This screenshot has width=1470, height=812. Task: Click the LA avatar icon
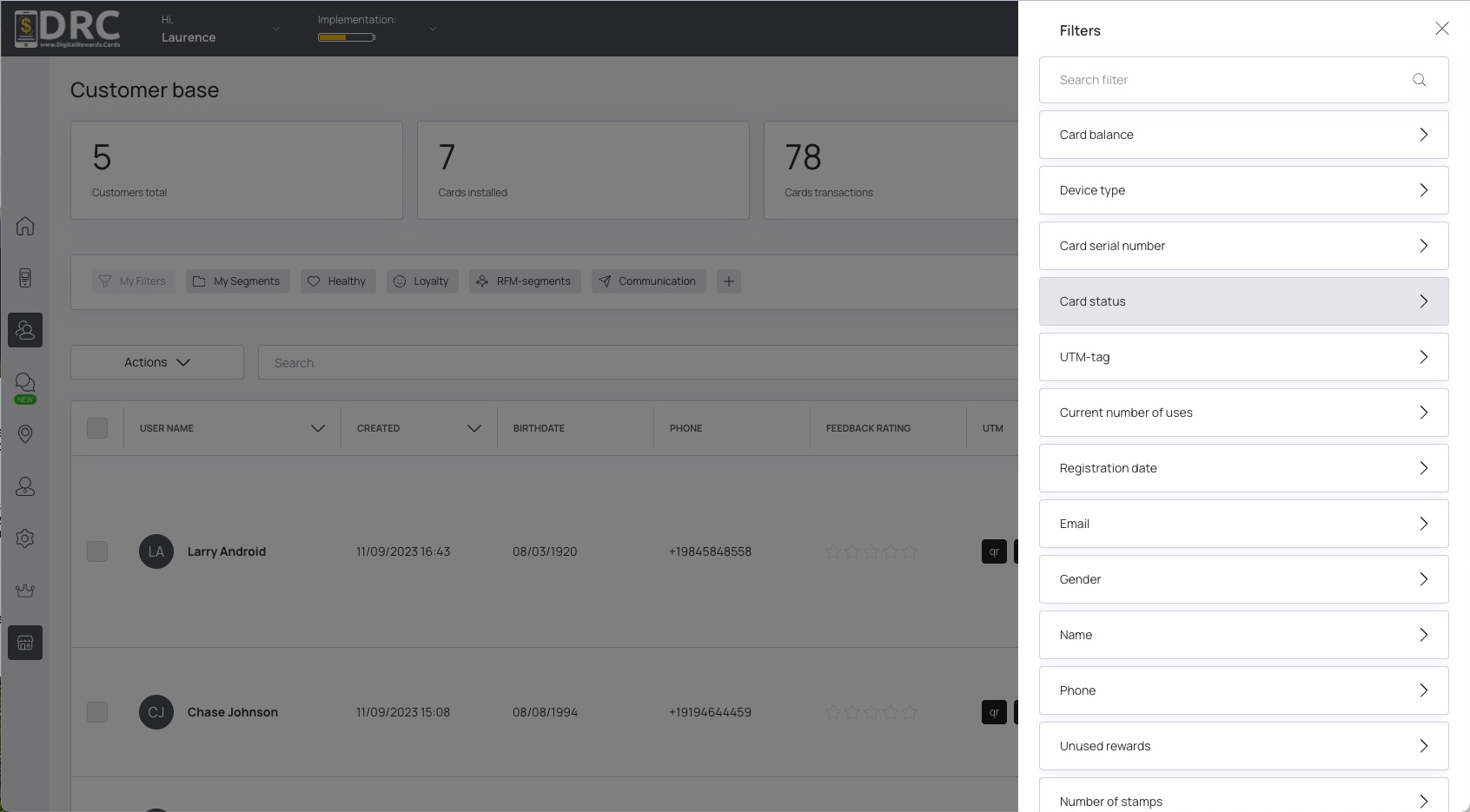coord(156,551)
